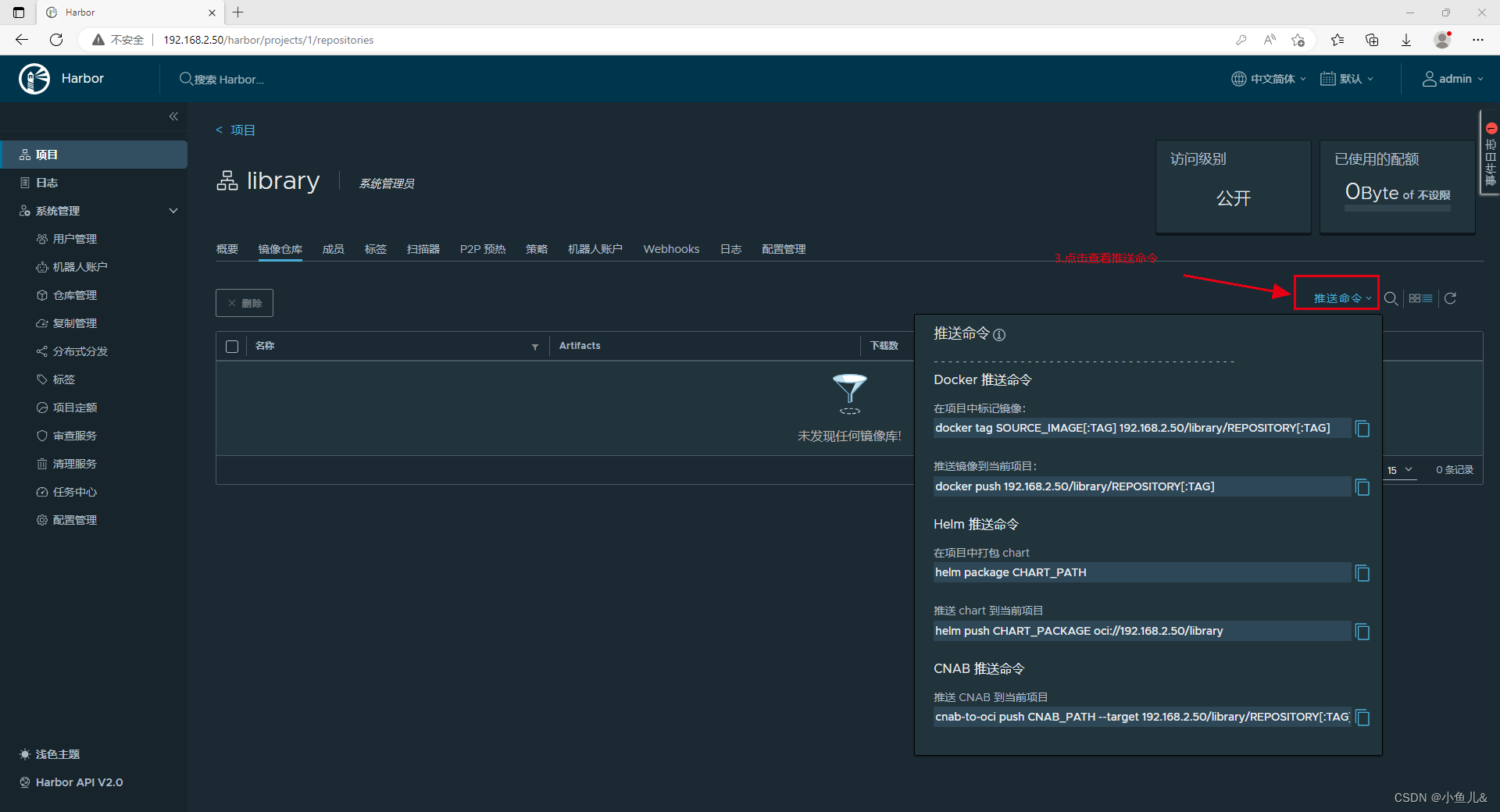Reload the browser page
This screenshot has width=1500, height=812.
click(x=56, y=40)
